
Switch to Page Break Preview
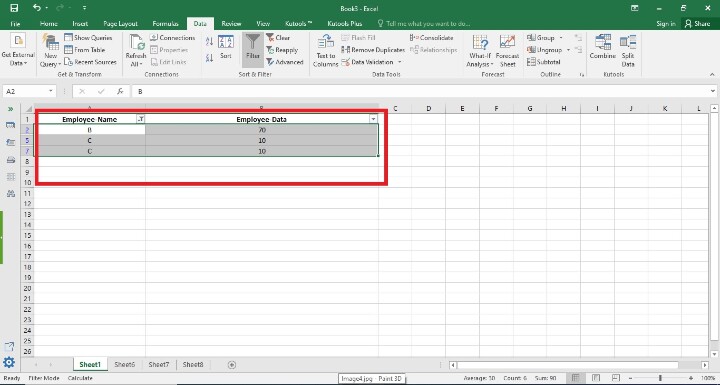click(616, 378)
